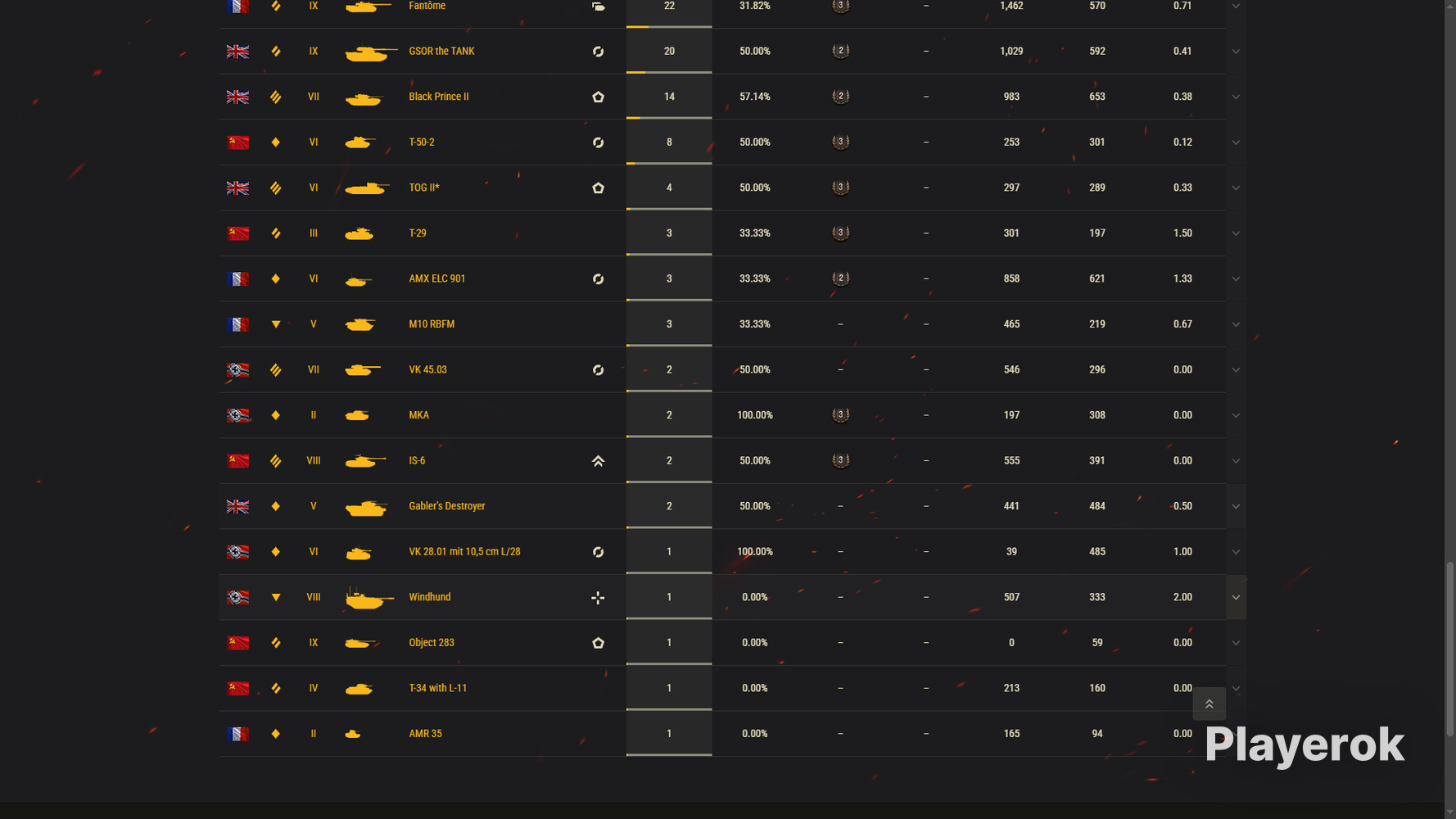Expand the Gabler's Destroyer row chevron

coord(1236,506)
